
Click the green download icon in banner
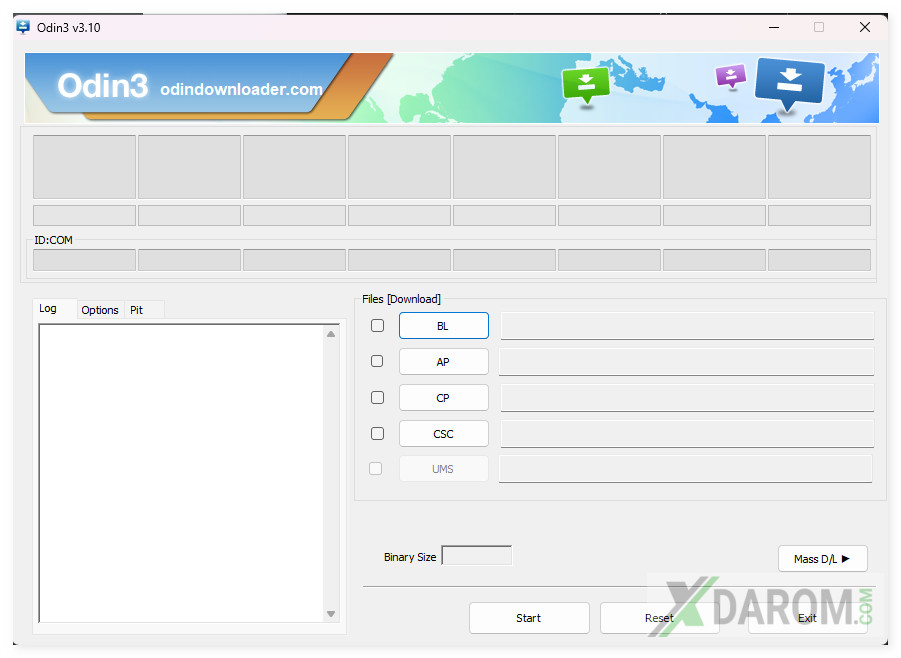tap(585, 85)
